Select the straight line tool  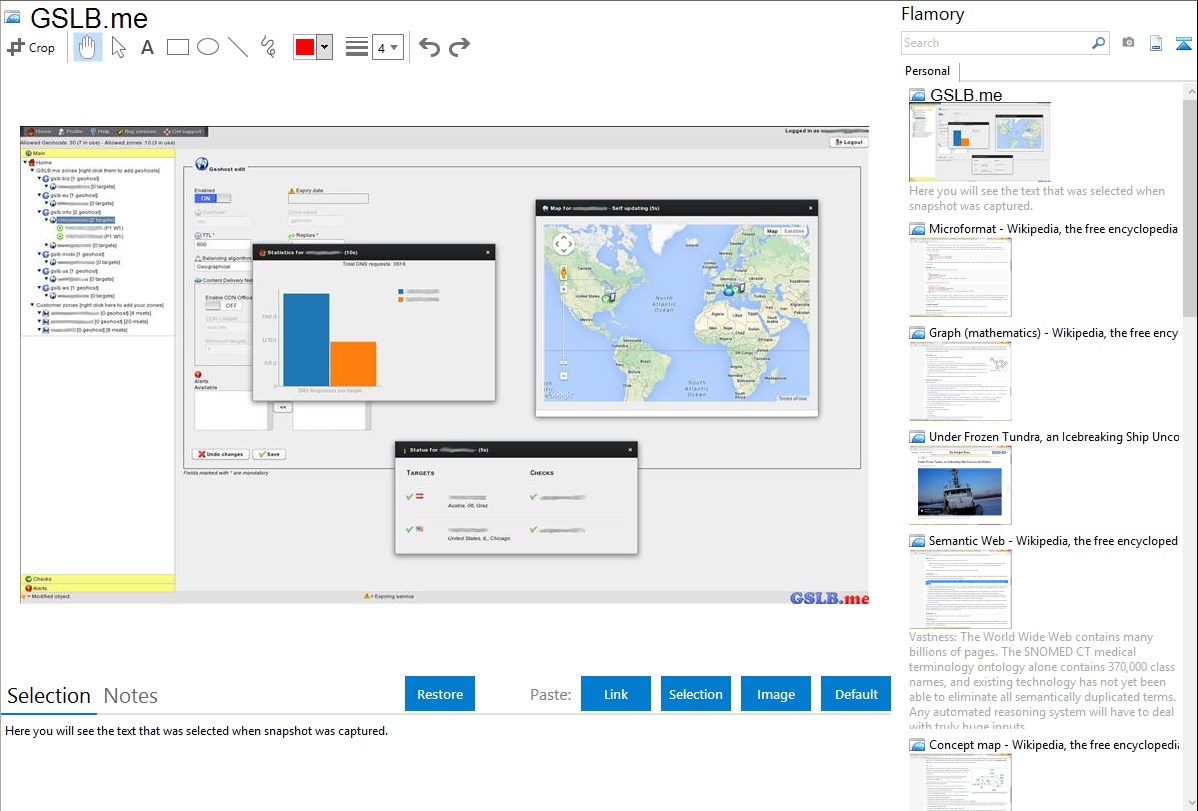point(237,47)
